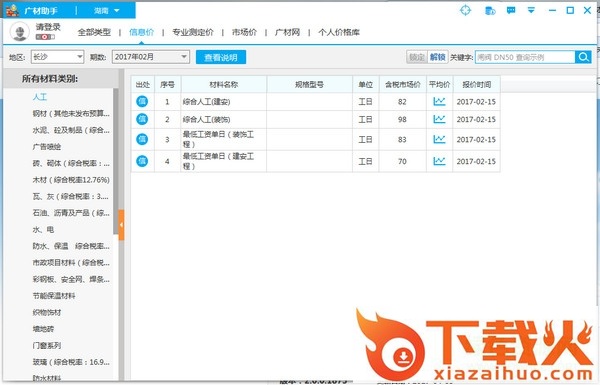Click source icon for 最低工资单日(装饰工程) row

coord(142,139)
